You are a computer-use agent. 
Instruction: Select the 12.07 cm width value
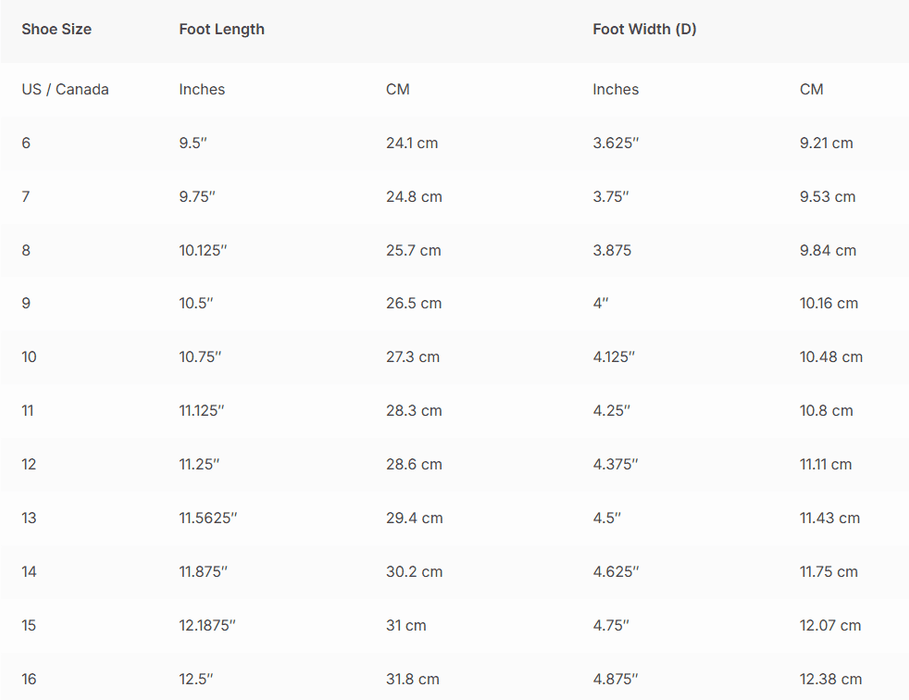829,625
